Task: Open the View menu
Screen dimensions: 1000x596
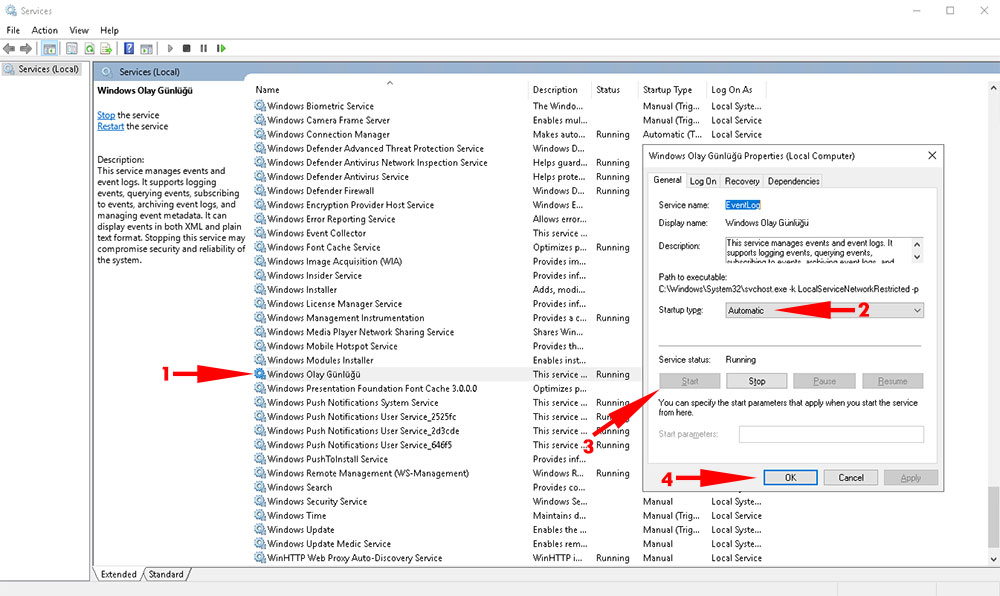Action: click(x=79, y=30)
